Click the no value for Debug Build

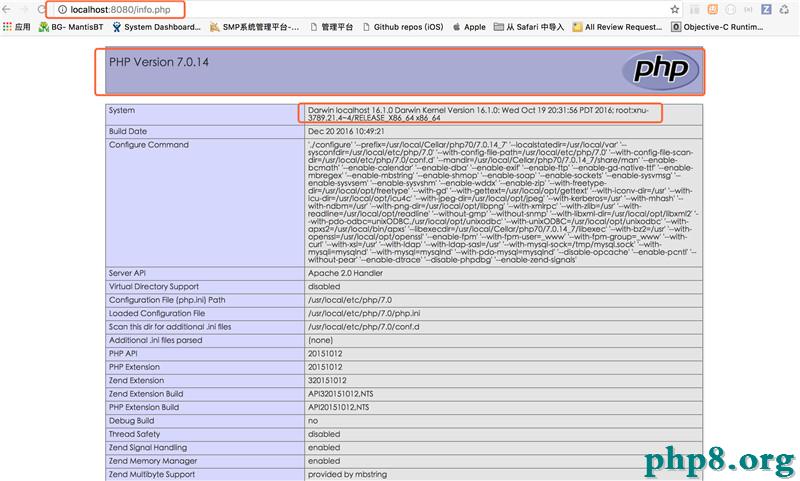tap(313, 421)
